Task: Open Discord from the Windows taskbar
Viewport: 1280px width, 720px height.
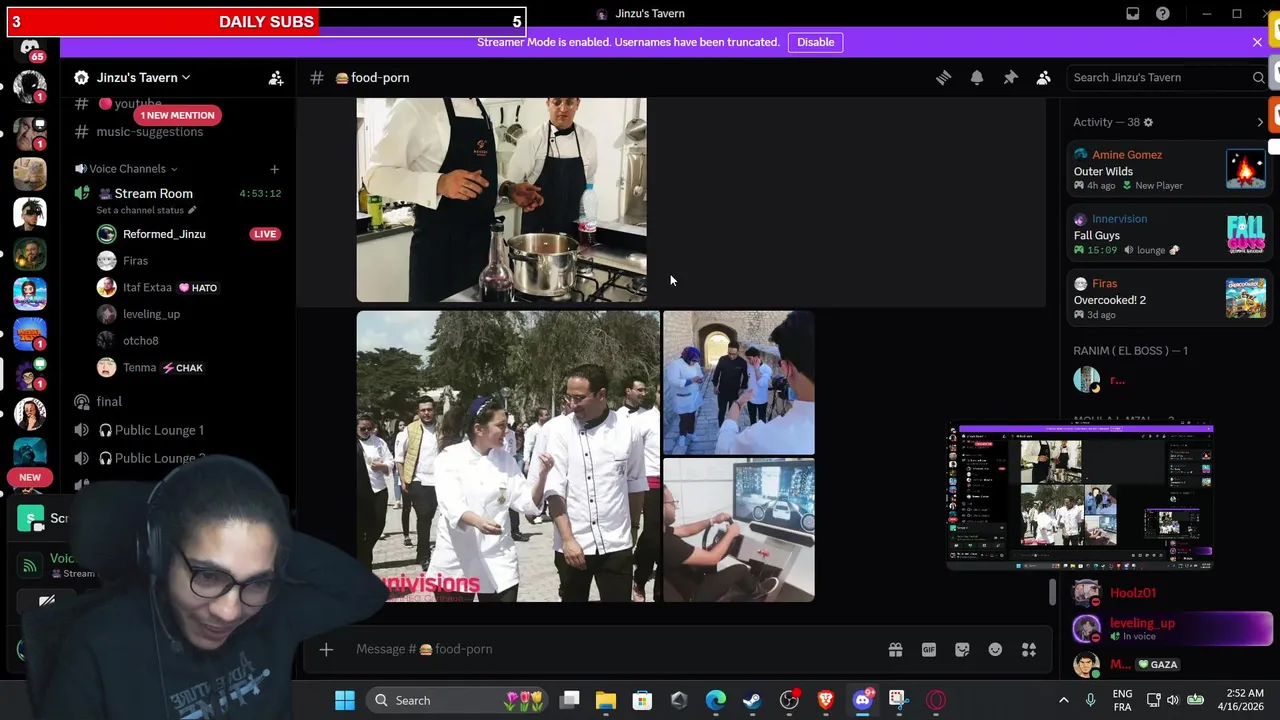Action: 862,700
